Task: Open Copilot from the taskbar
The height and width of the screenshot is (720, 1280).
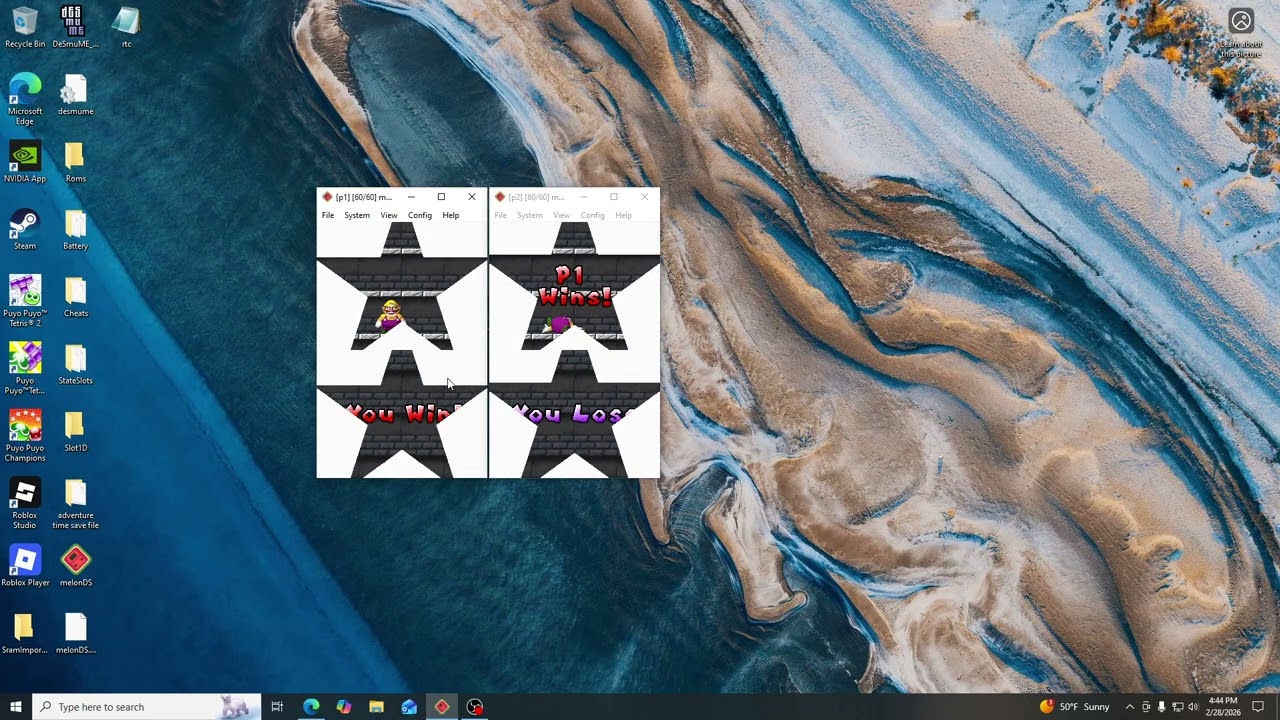Action: [x=344, y=707]
